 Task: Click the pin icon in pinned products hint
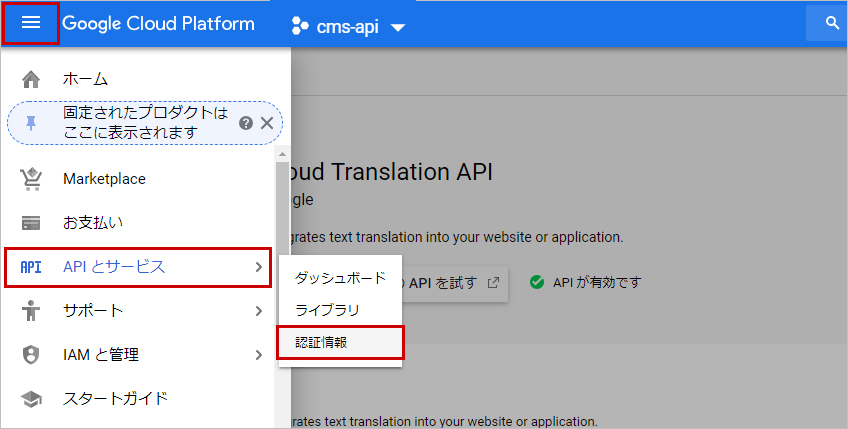tap(31, 123)
